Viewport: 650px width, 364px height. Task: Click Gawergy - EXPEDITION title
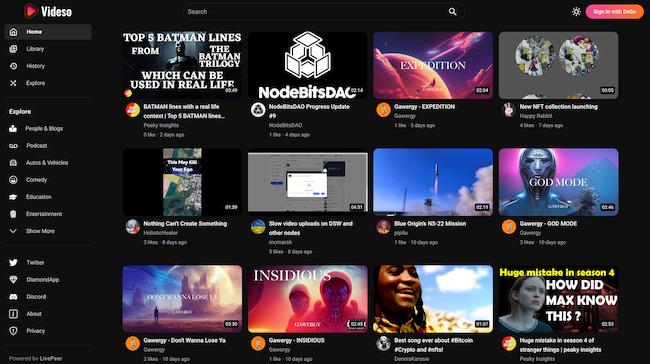[424, 107]
